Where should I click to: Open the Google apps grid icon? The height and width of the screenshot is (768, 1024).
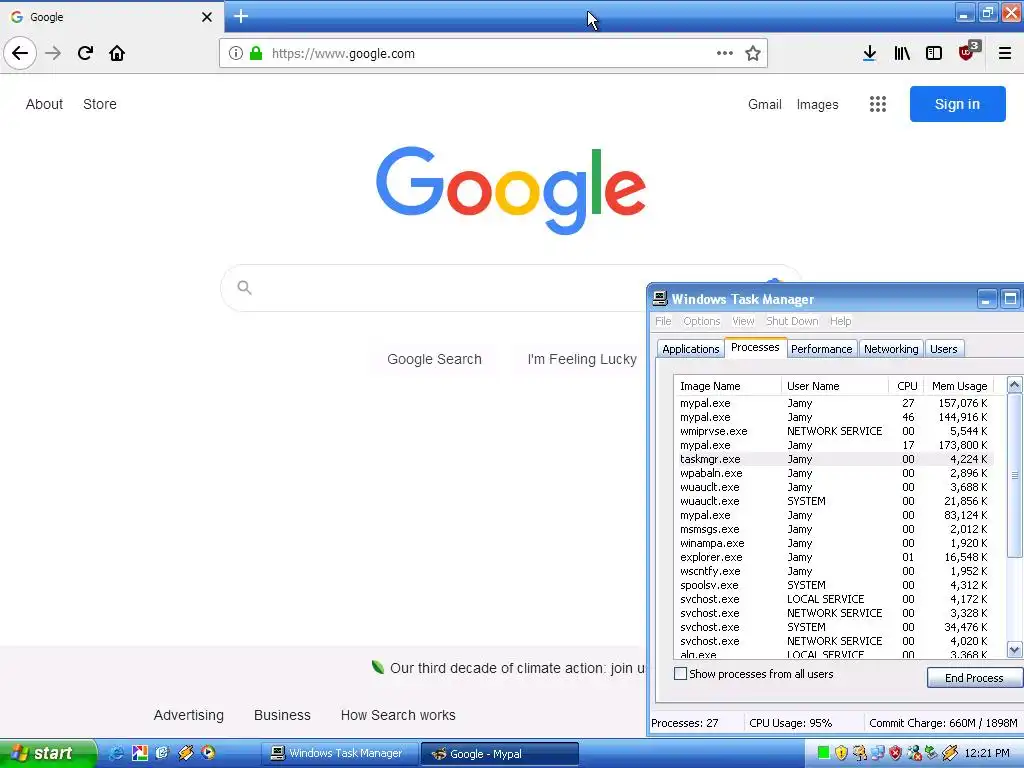(x=878, y=104)
